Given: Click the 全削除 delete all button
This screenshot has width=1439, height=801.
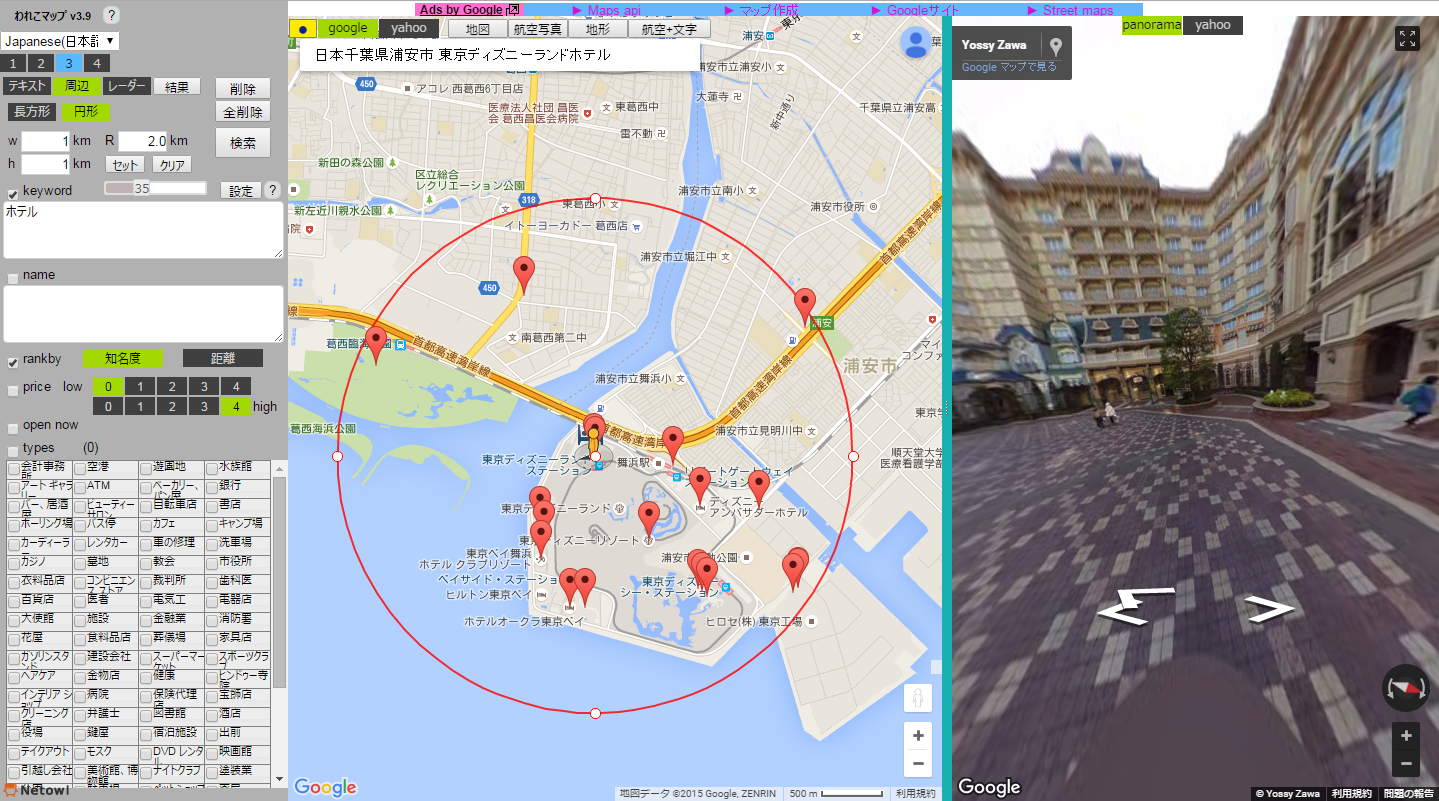Looking at the screenshot, I should (x=243, y=112).
